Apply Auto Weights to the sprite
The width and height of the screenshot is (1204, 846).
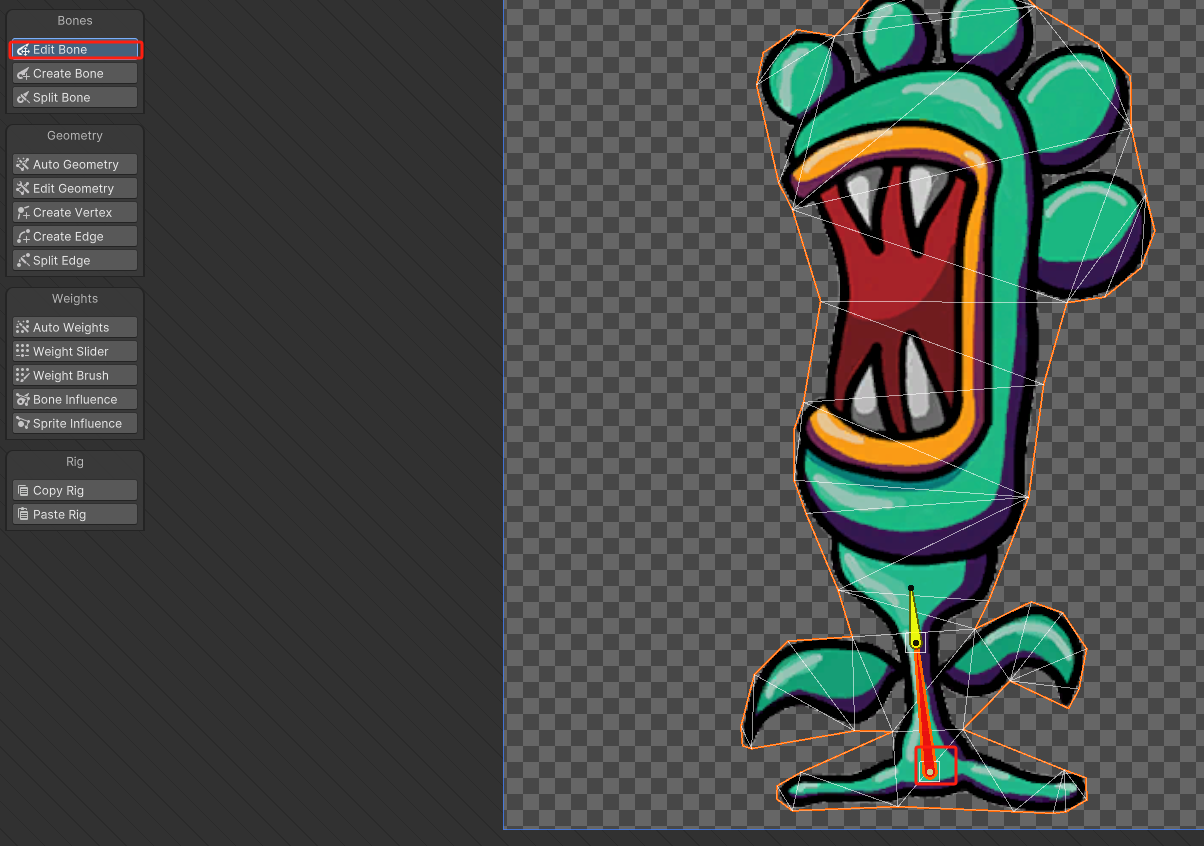click(x=75, y=327)
